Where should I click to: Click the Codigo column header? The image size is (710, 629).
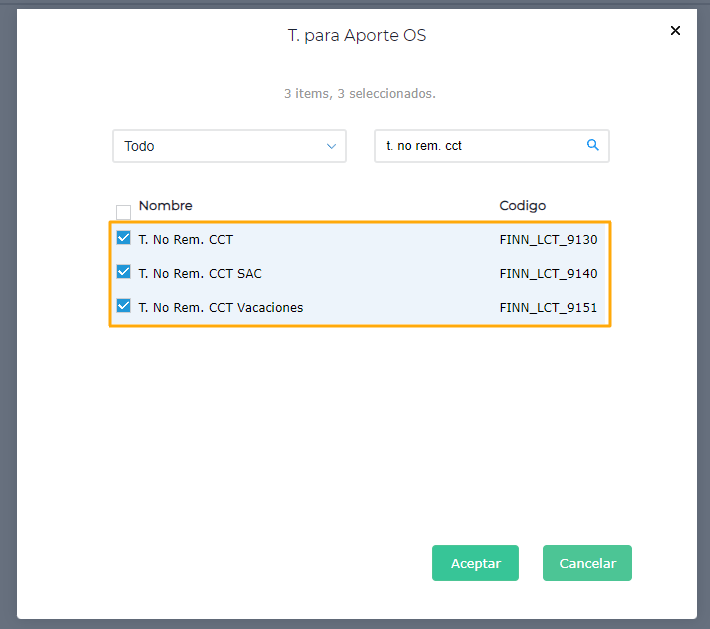pos(523,206)
